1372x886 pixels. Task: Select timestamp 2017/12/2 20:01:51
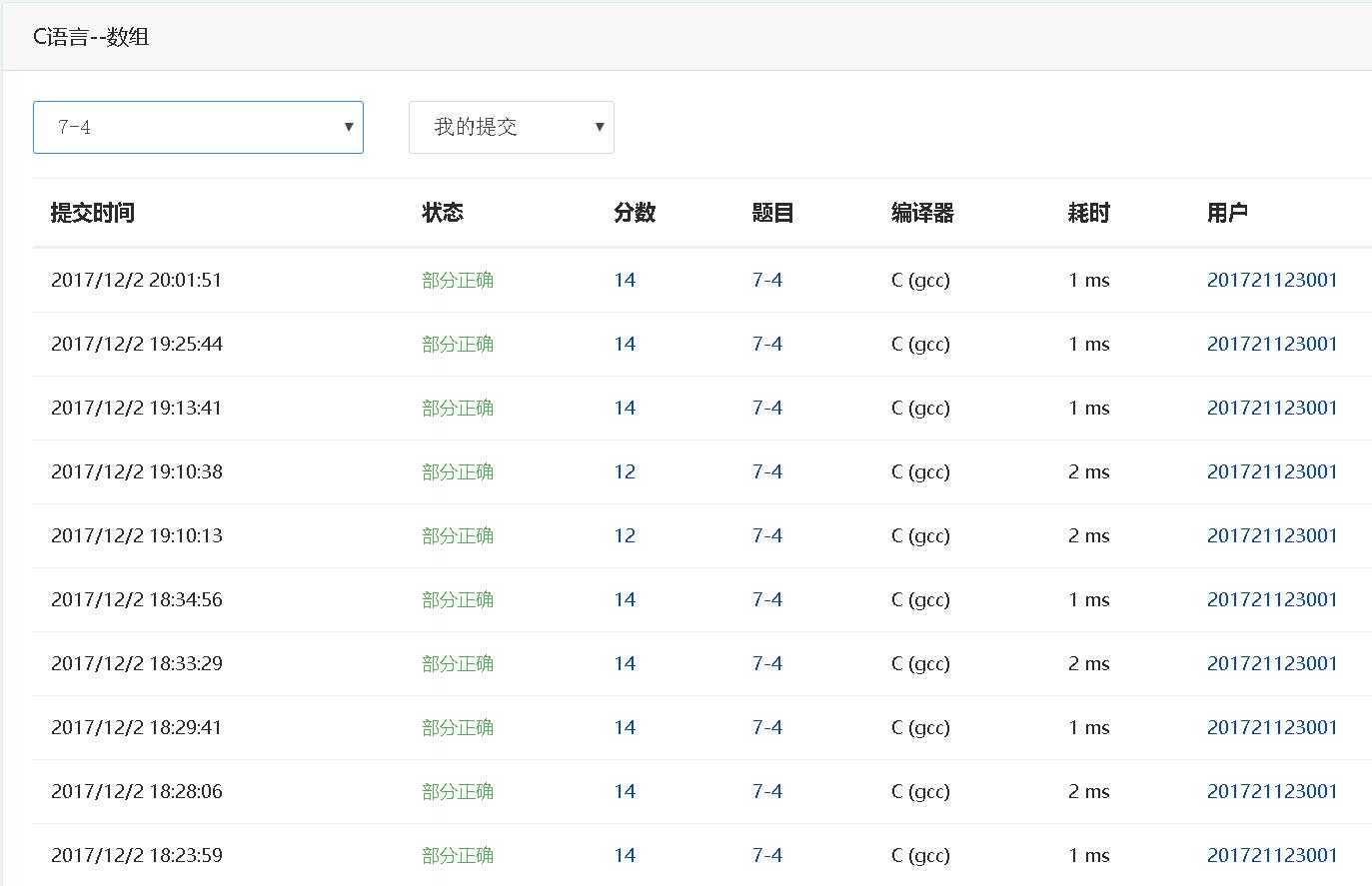point(137,280)
